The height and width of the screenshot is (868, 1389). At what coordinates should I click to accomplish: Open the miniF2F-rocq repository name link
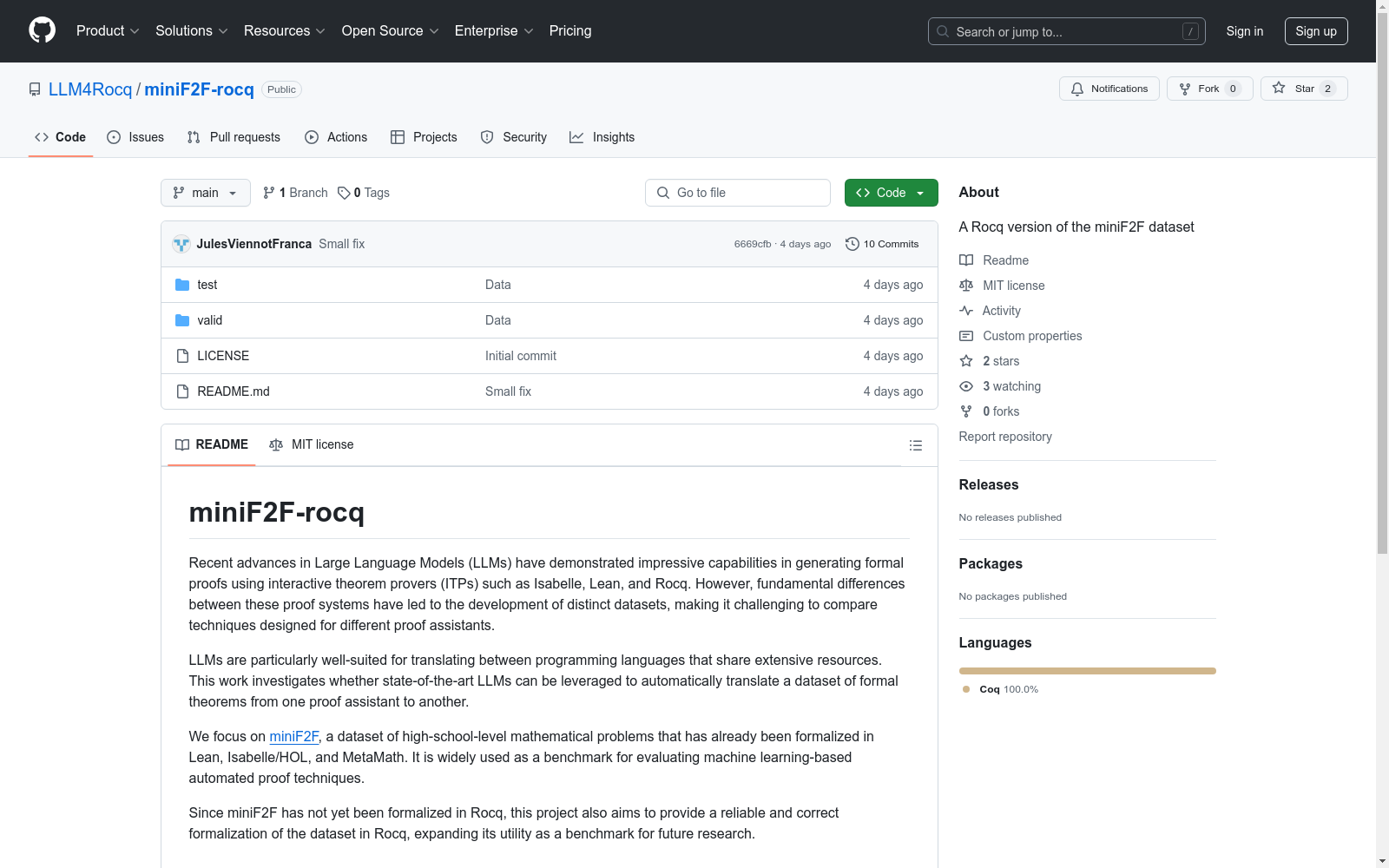[x=199, y=89]
